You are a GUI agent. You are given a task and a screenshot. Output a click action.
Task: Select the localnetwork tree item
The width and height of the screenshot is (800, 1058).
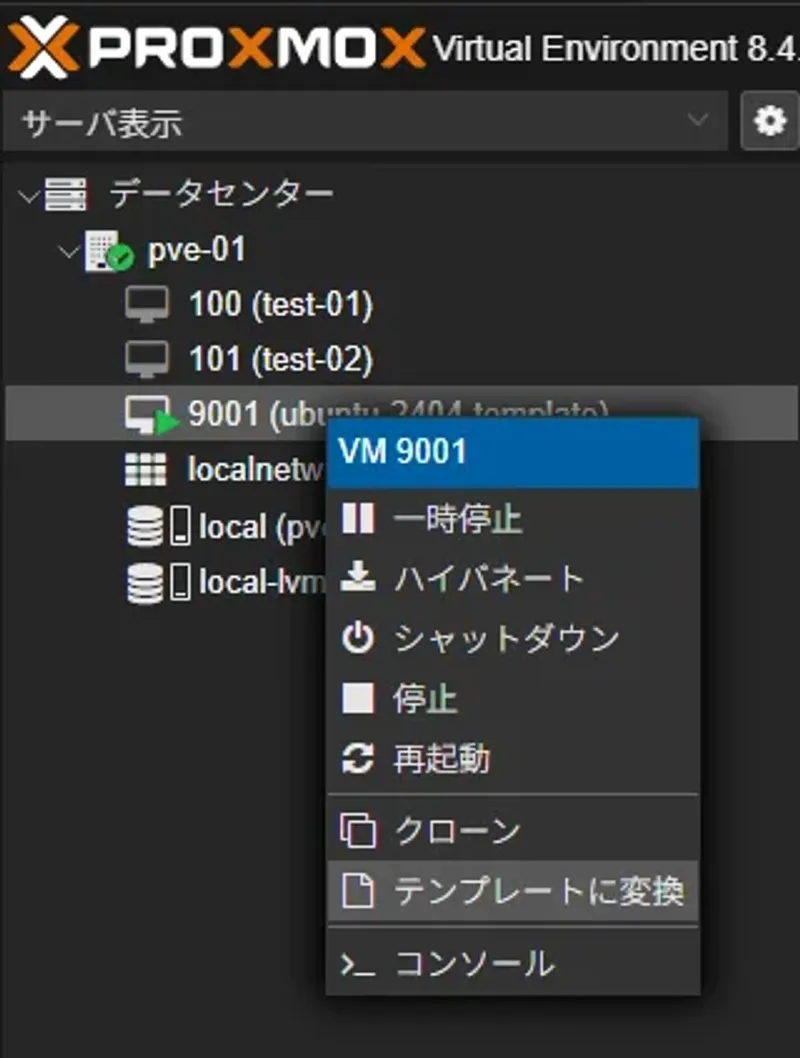pyautogui.click(x=255, y=470)
